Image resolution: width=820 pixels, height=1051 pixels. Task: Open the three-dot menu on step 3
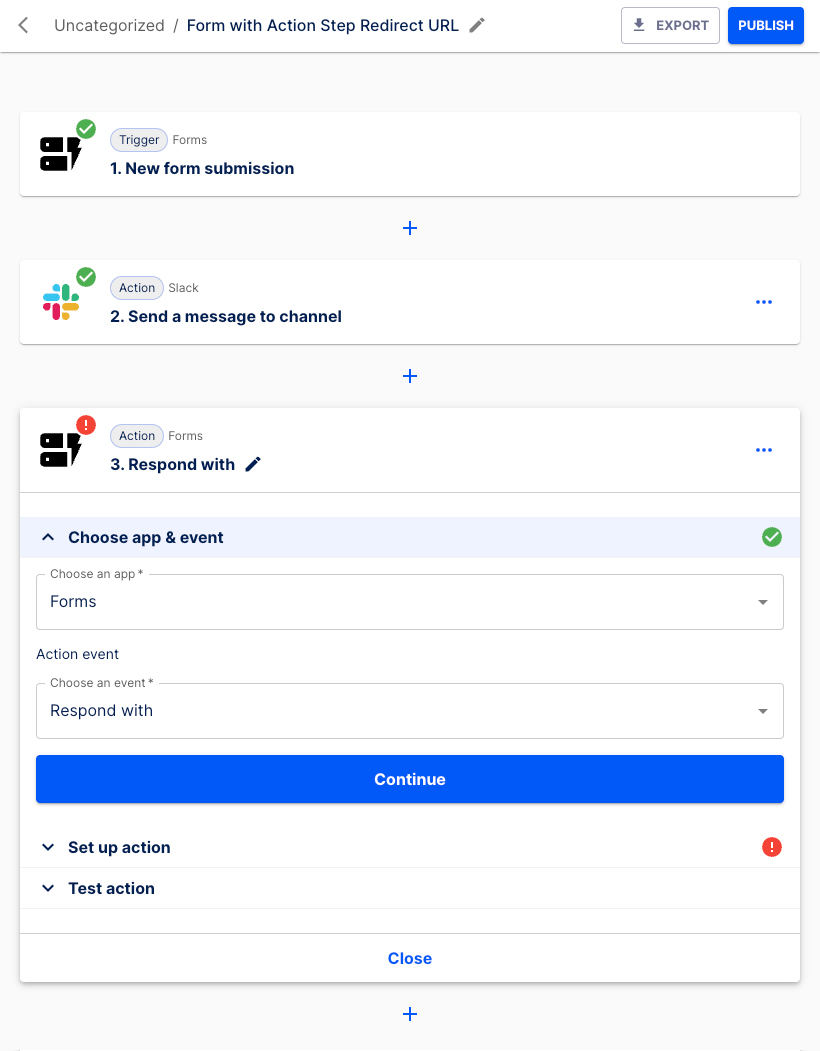764,450
